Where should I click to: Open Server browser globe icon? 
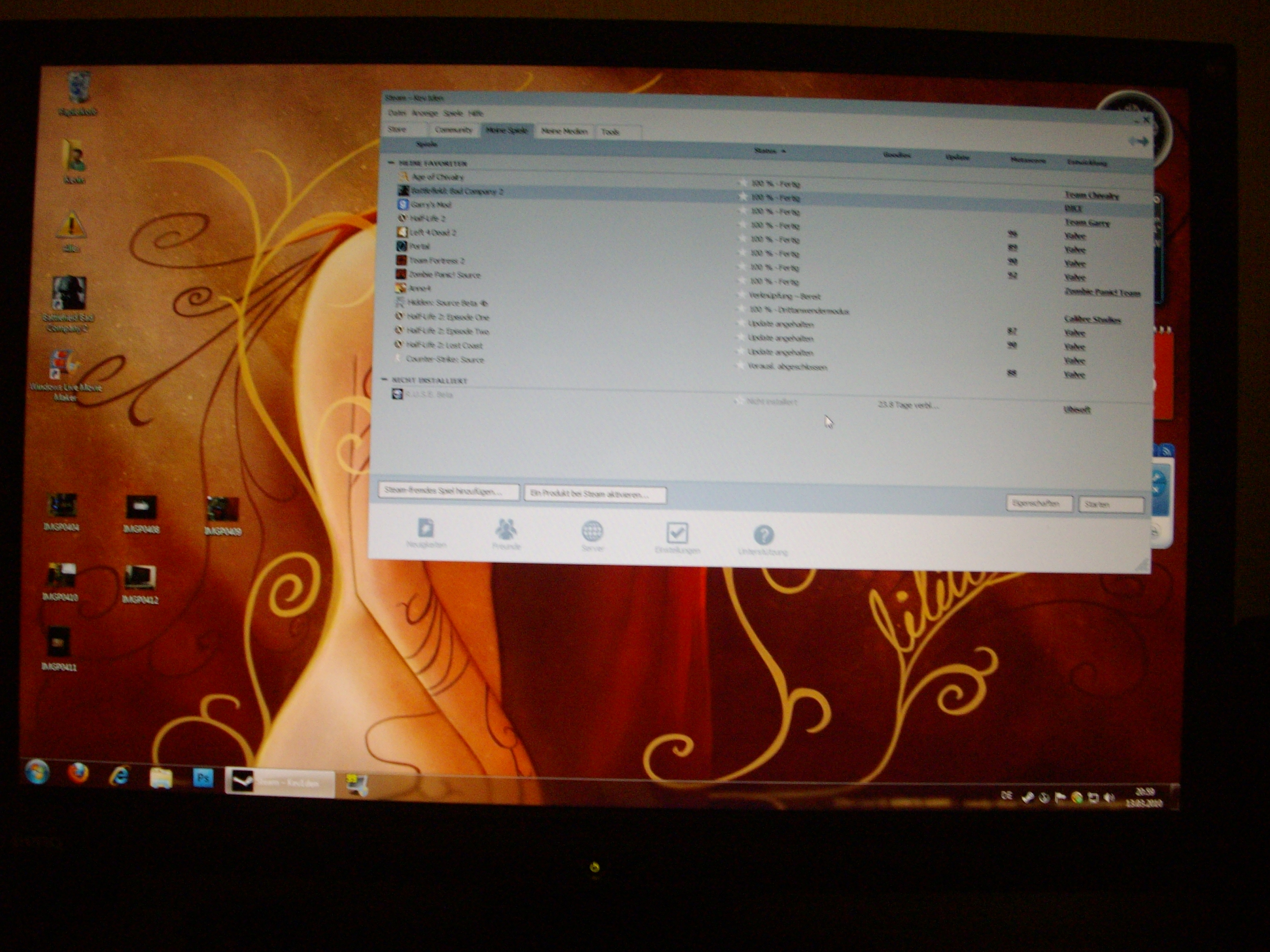(592, 531)
